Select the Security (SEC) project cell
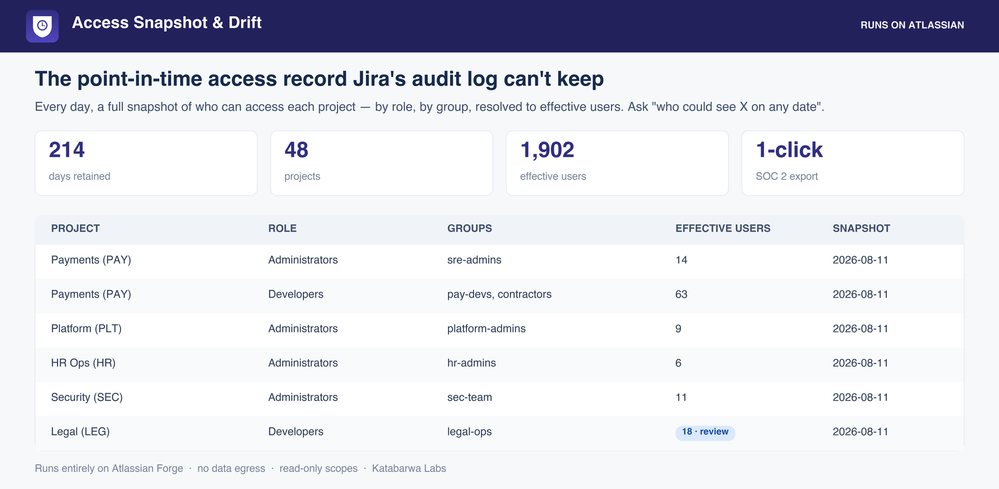The height and width of the screenshot is (489, 999). (87, 398)
